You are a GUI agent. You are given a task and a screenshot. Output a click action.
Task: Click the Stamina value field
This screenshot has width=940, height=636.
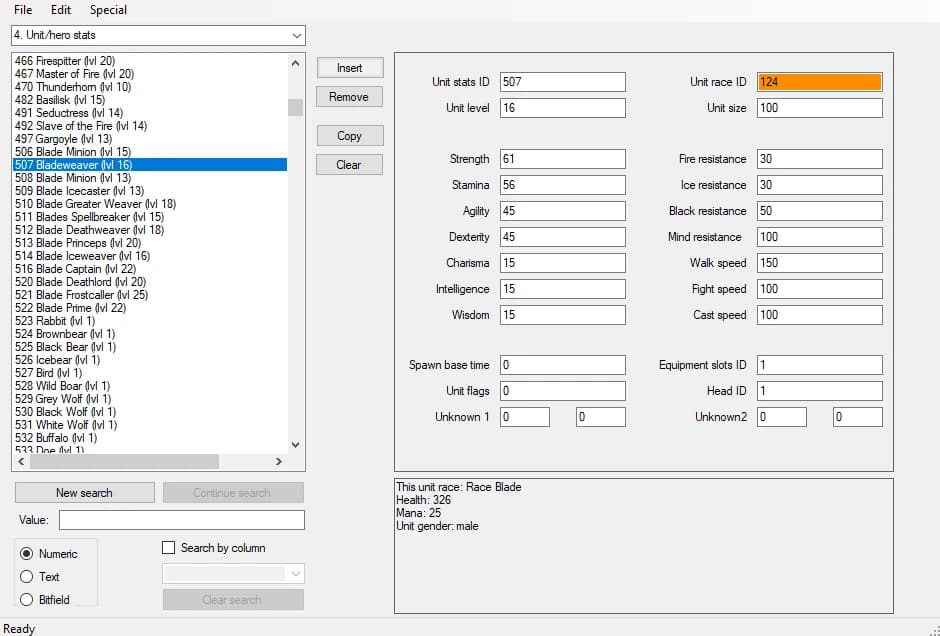coord(563,185)
